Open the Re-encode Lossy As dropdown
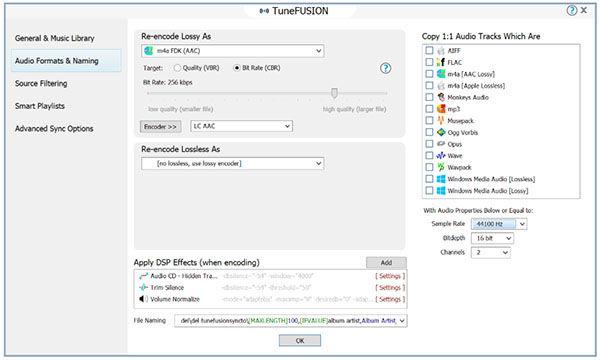The image size is (600, 360). [x=233, y=51]
